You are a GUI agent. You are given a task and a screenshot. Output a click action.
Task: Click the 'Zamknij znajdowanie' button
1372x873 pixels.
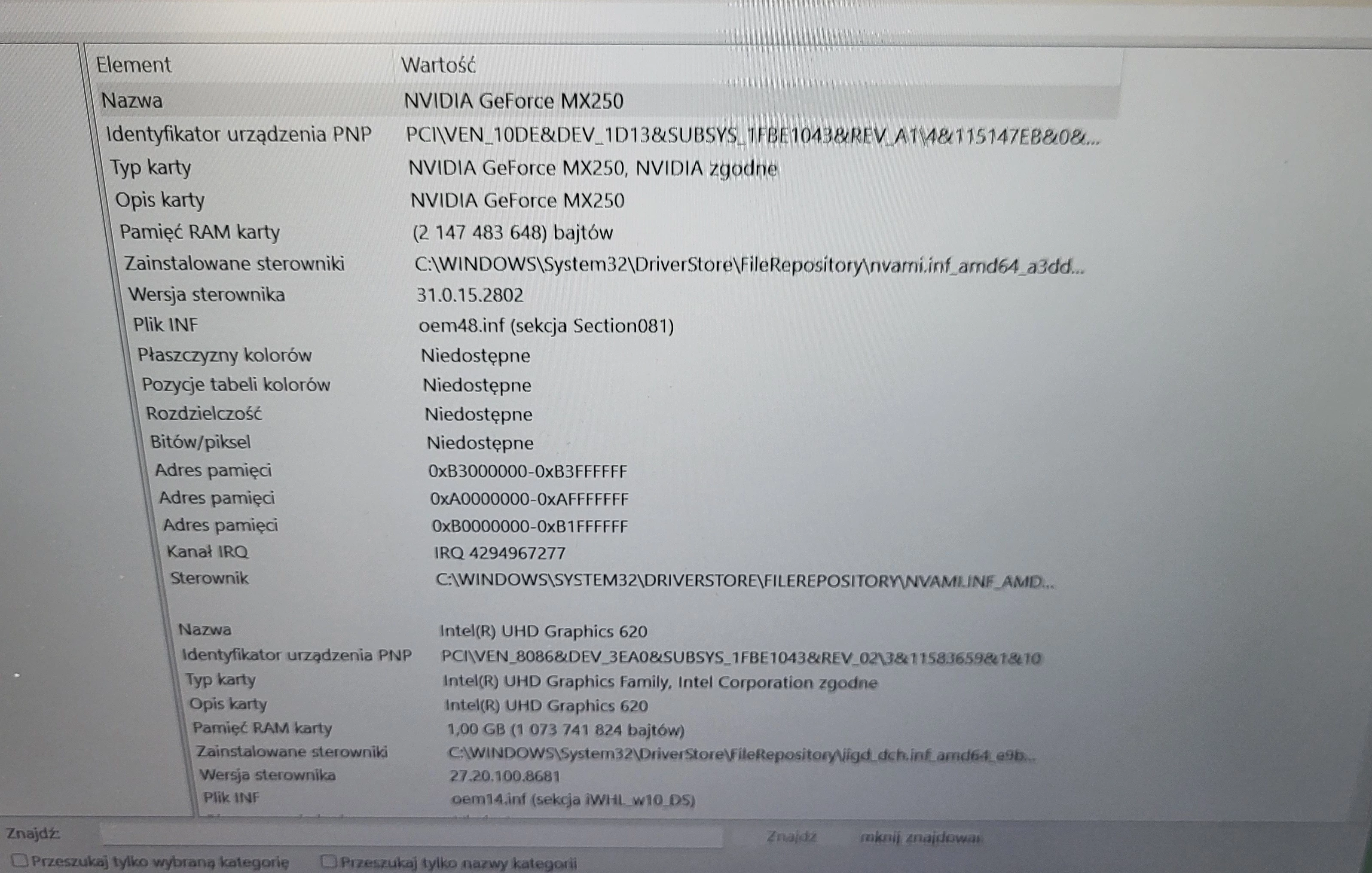[921, 838]
